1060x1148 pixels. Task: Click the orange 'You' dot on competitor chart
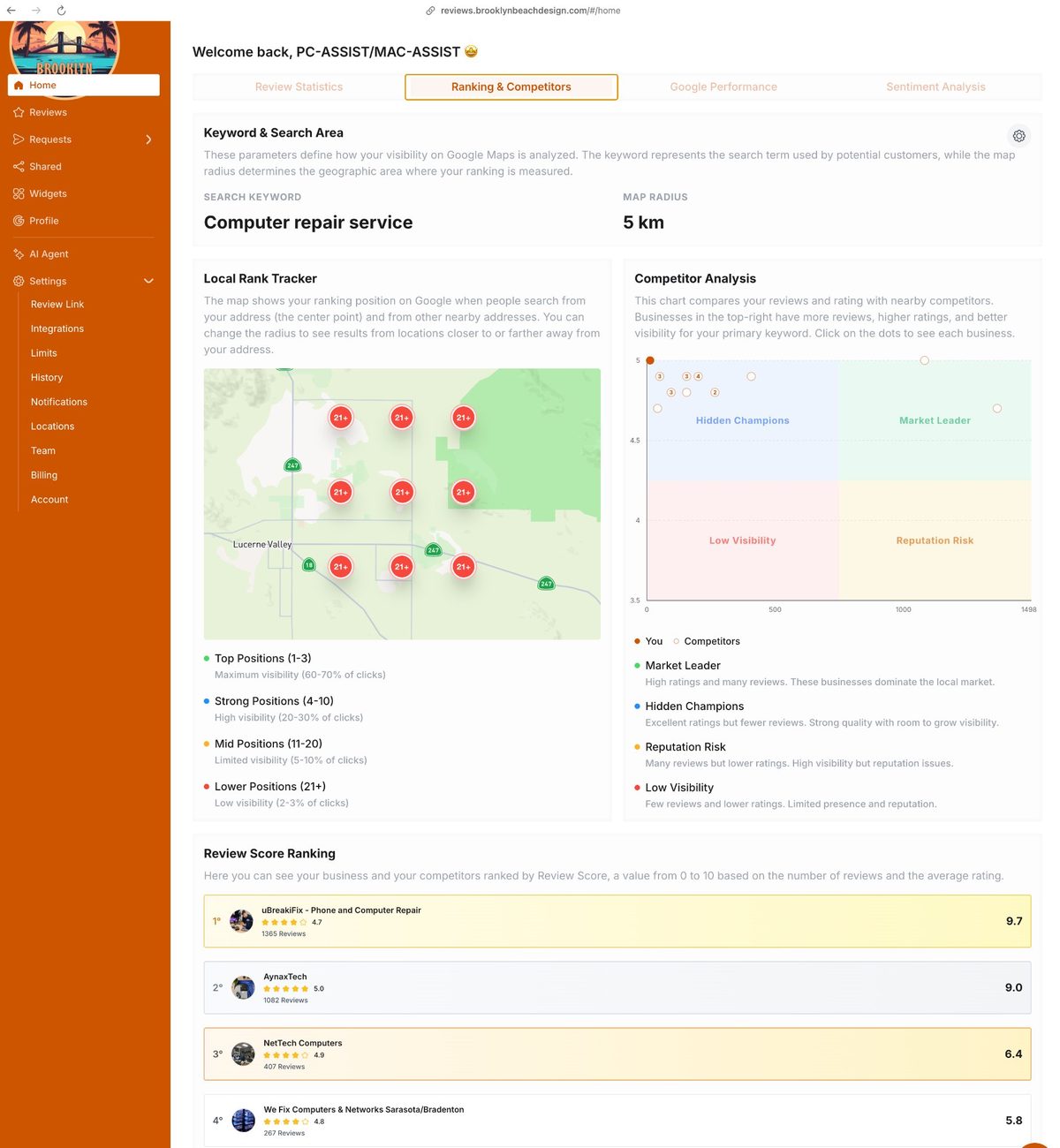tap(650, 360)
